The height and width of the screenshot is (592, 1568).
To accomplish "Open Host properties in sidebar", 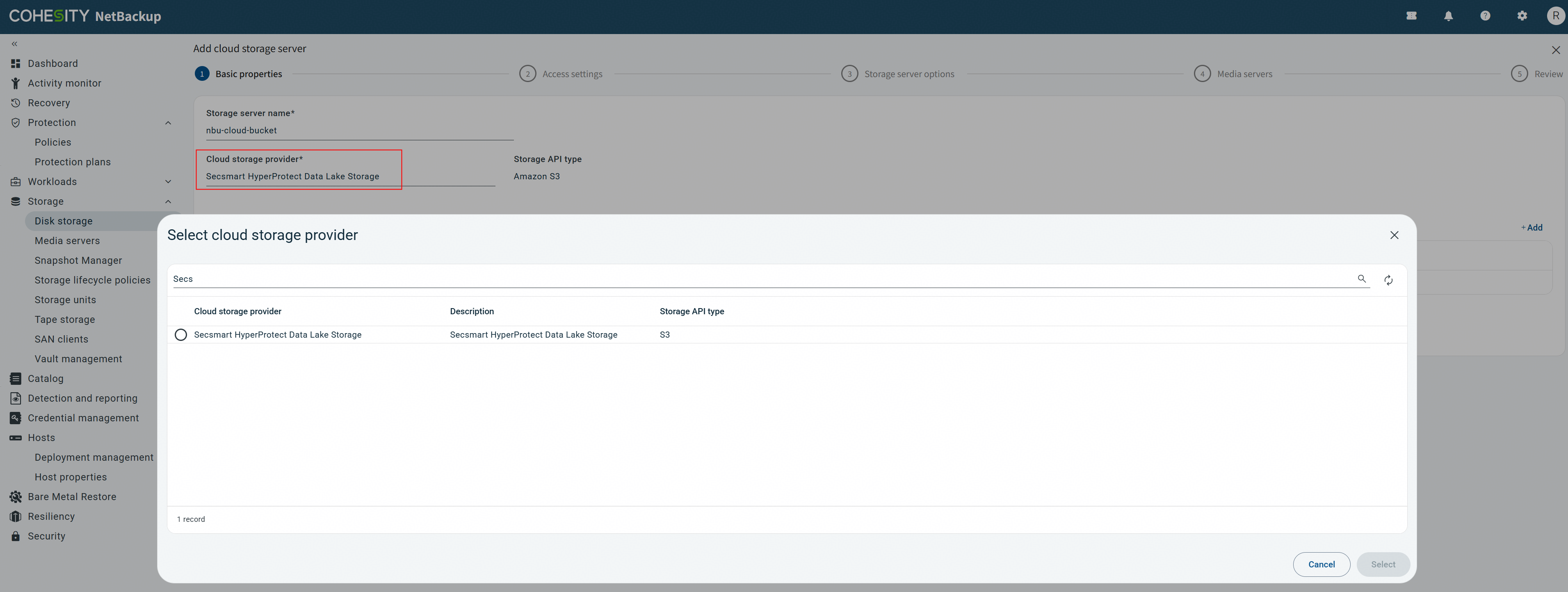I will click(x=71, y=478).
